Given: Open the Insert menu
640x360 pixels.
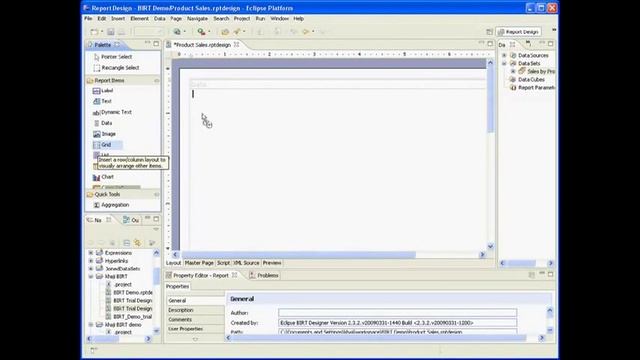Looking at the screenshot, I should point(118,19).
